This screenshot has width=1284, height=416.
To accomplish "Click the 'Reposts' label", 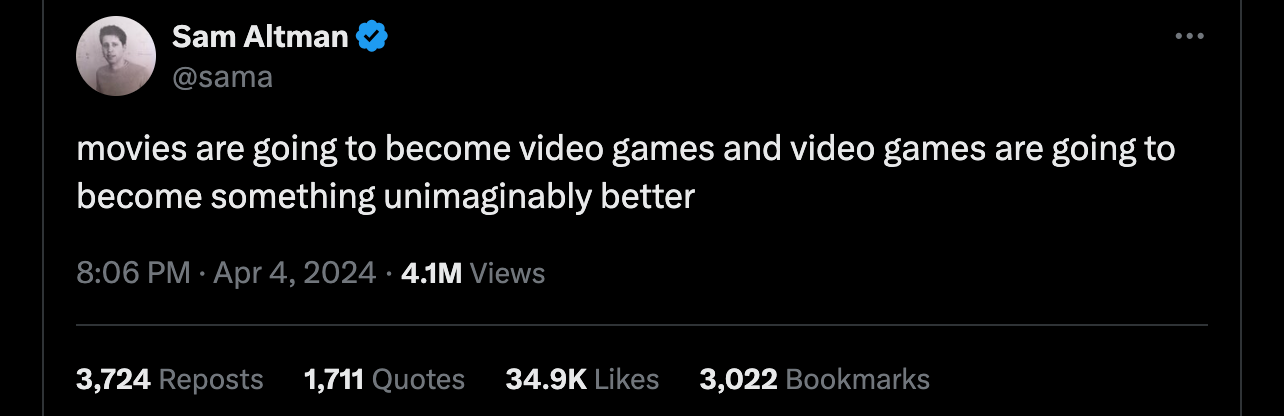I will coord(211,379).
